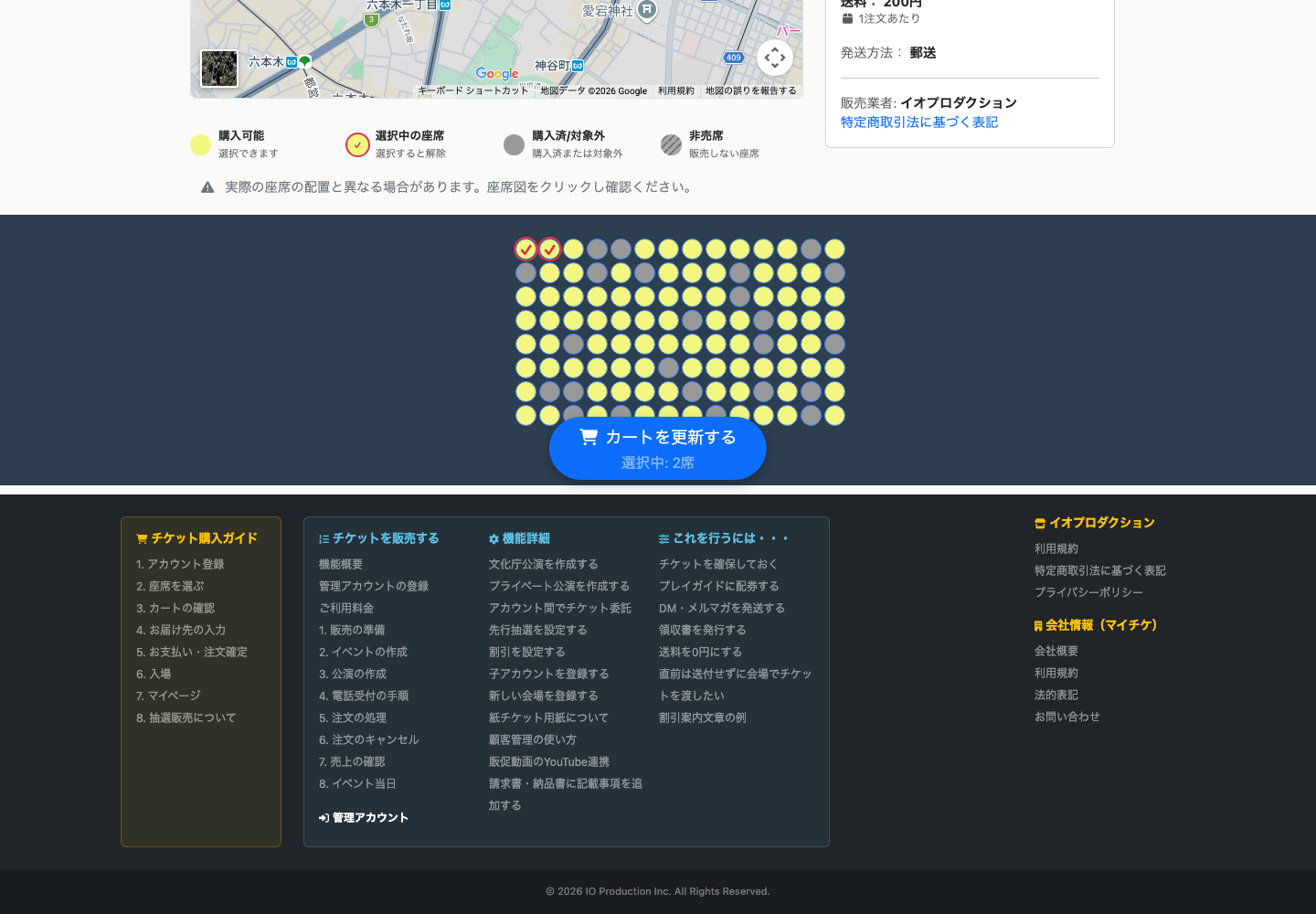
Task: Open 紙チケット用紙について link
Action: pos(548,718)
